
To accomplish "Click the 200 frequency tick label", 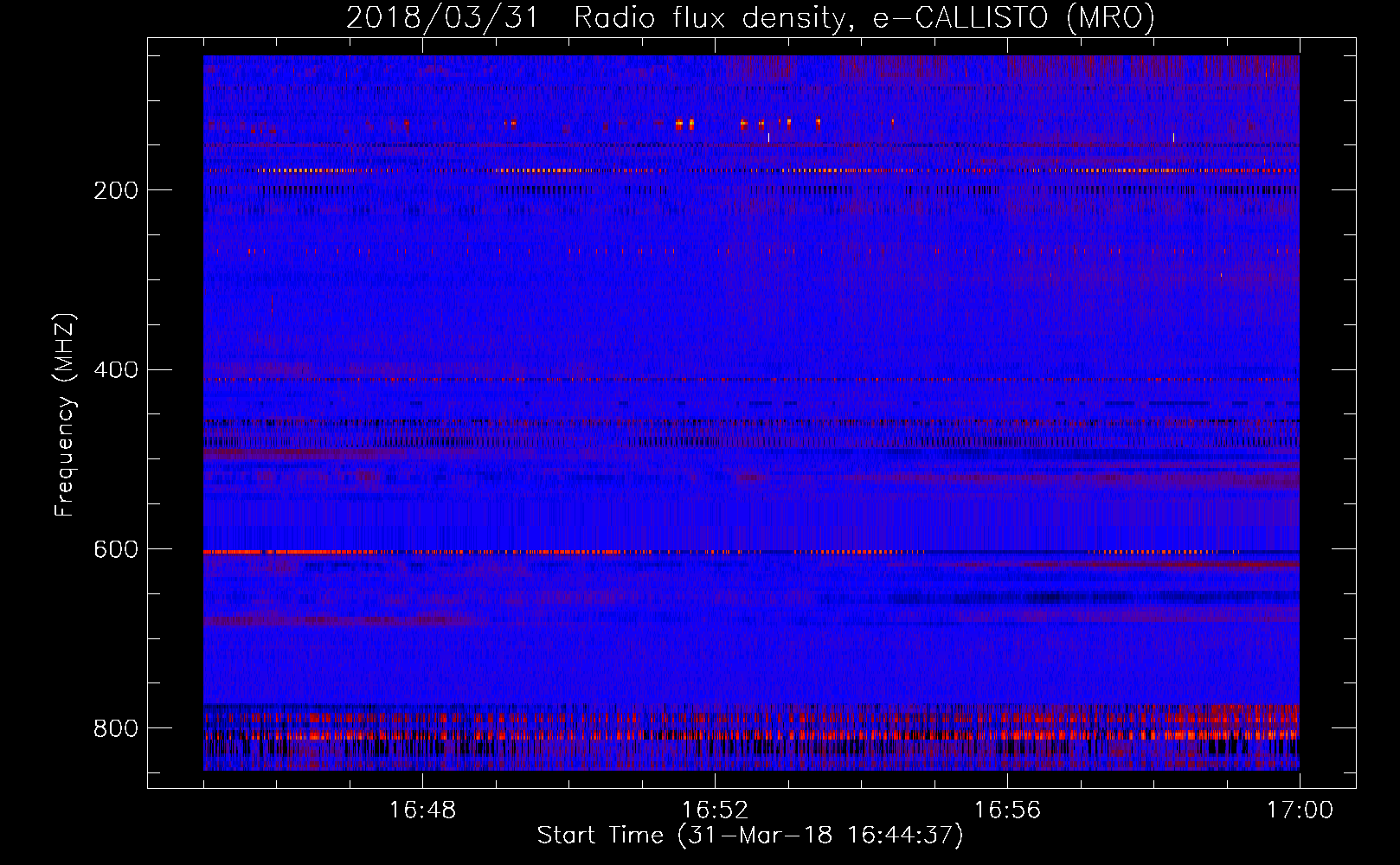I will pos(116,190).
